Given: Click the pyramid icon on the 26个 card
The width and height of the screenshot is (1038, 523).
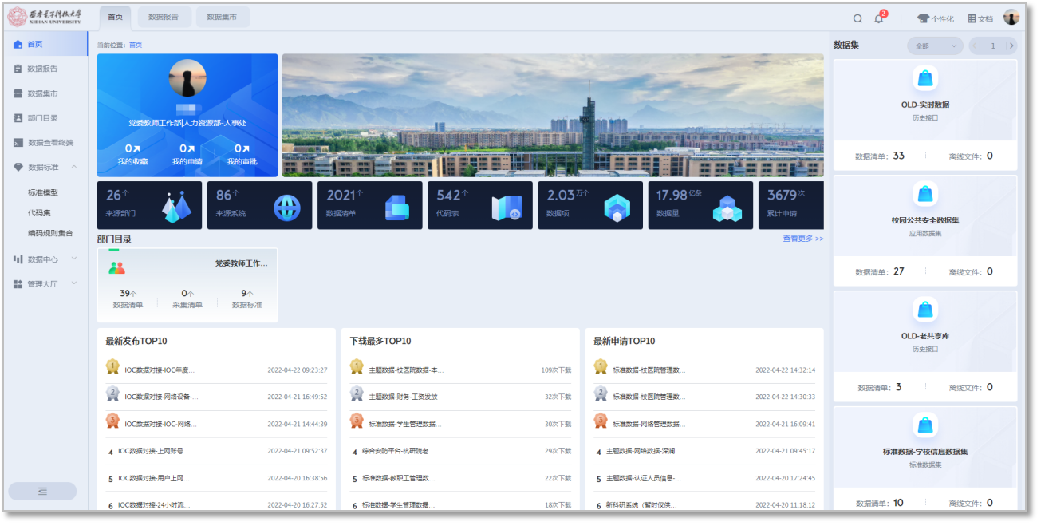Looking at the screenshot, I should 176,208.
